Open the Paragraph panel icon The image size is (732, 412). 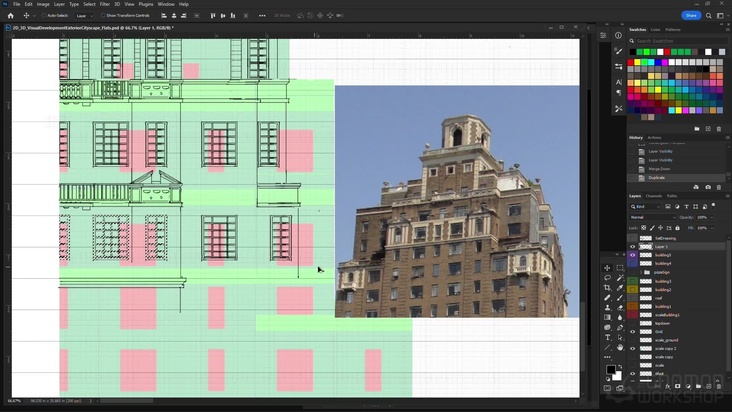tap(619, 92)
